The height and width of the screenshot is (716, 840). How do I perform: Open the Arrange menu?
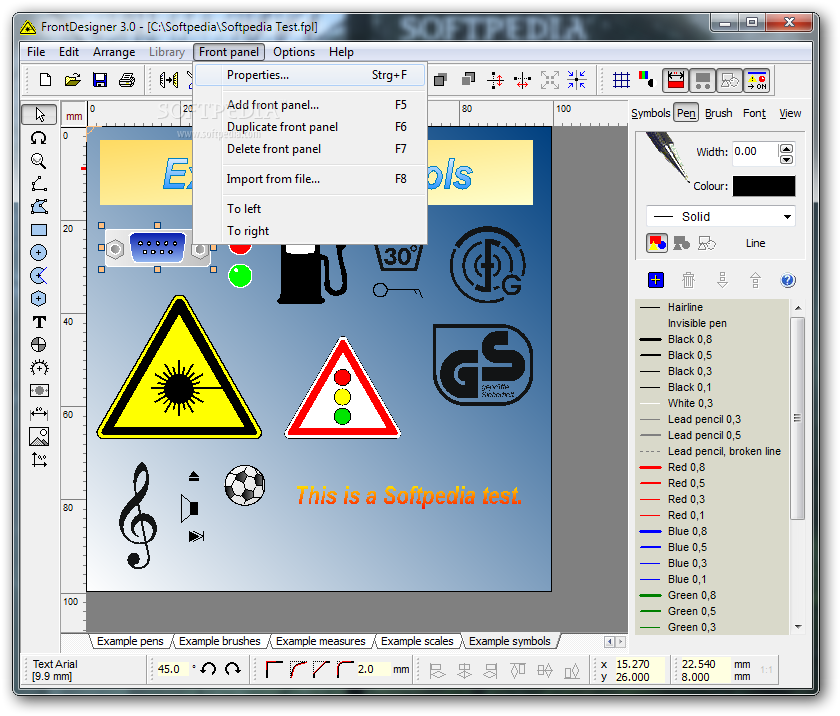[x=114, y=52]
